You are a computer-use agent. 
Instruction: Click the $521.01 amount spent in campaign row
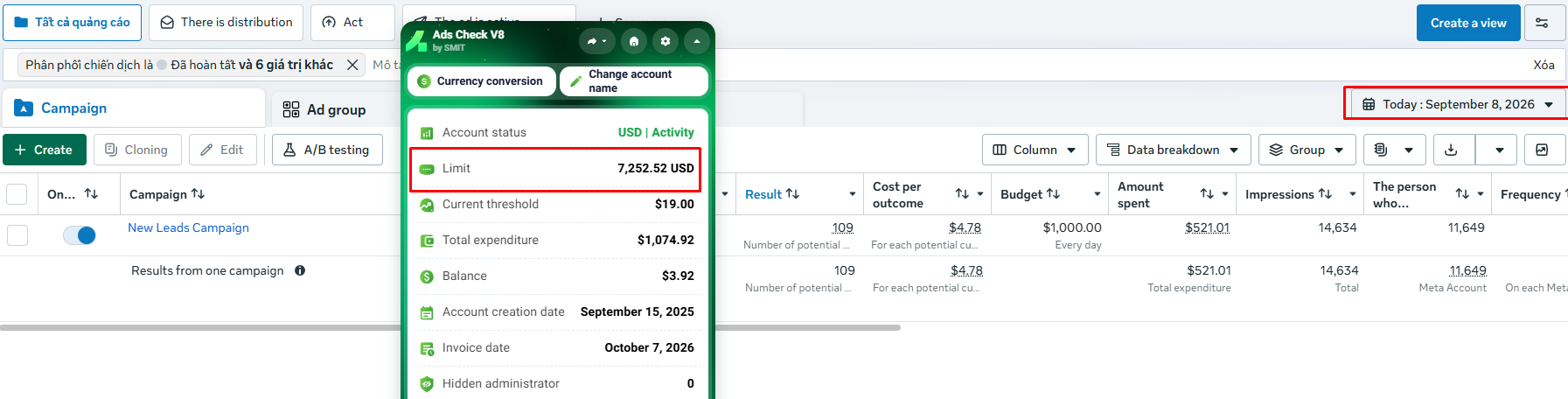point(1207,227)
